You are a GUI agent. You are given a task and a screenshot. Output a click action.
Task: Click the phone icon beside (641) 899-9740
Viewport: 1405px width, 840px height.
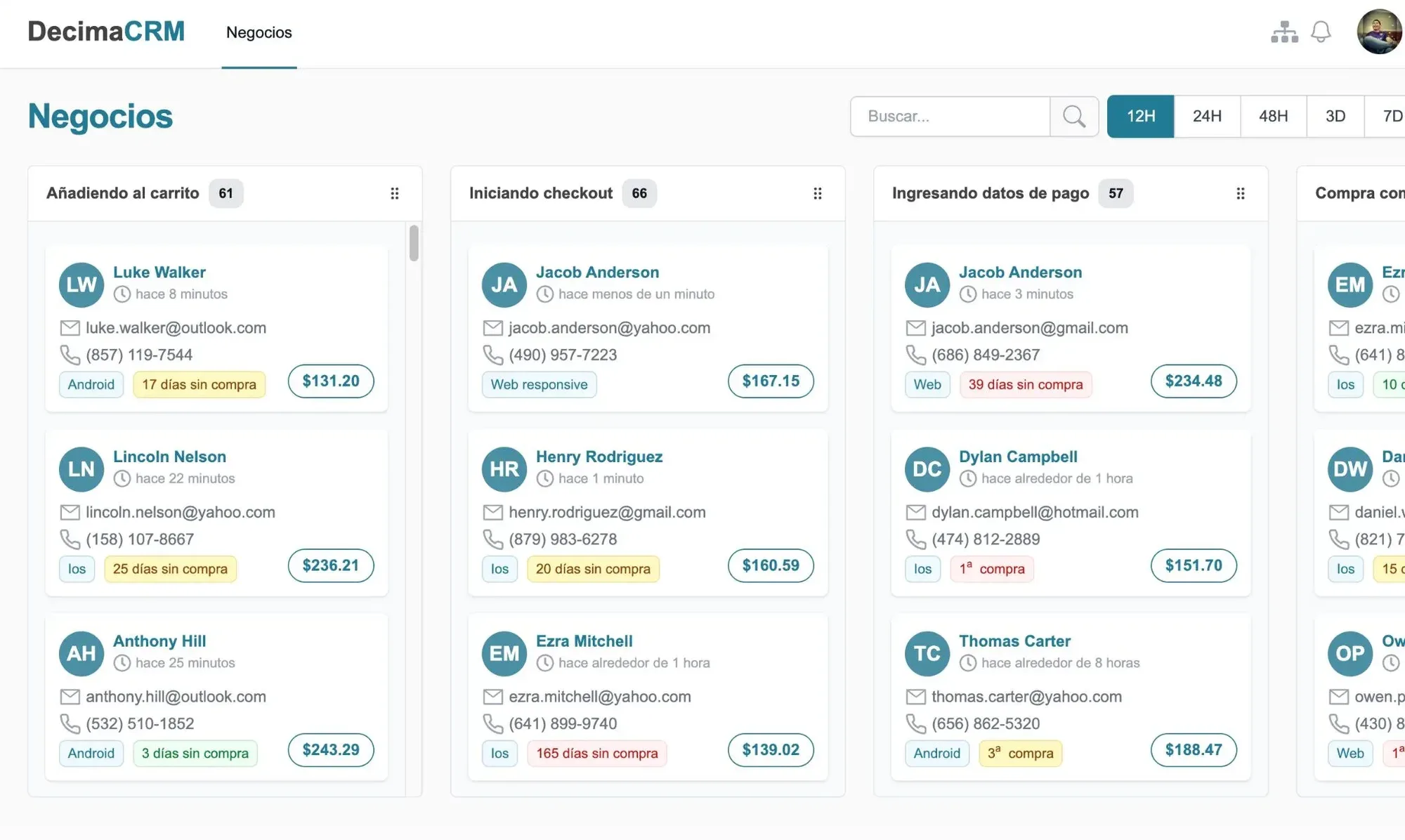(x=492, y=723)
